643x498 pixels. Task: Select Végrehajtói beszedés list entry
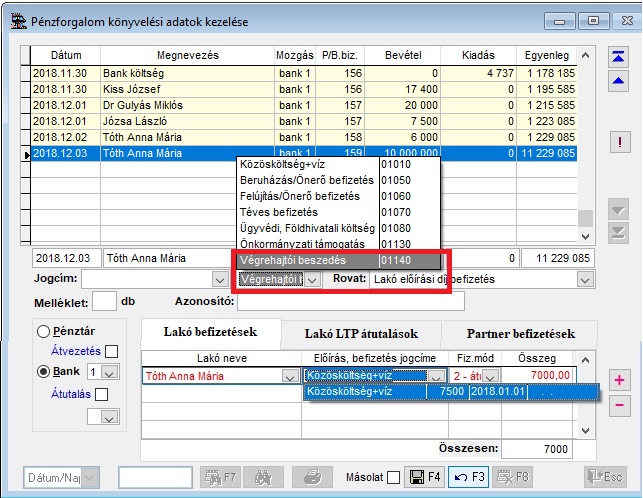(307, 260)
